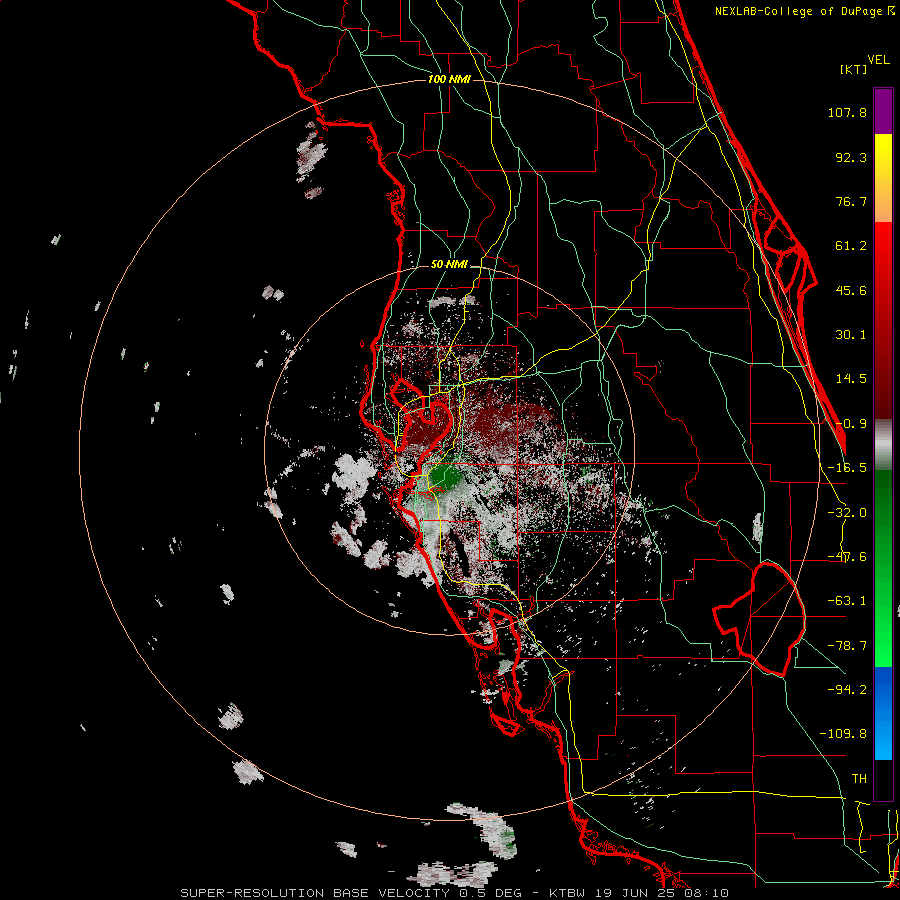Click the 14.5 legend value
This screenshot has height=900, width=900.
click(x=851, y=379)
